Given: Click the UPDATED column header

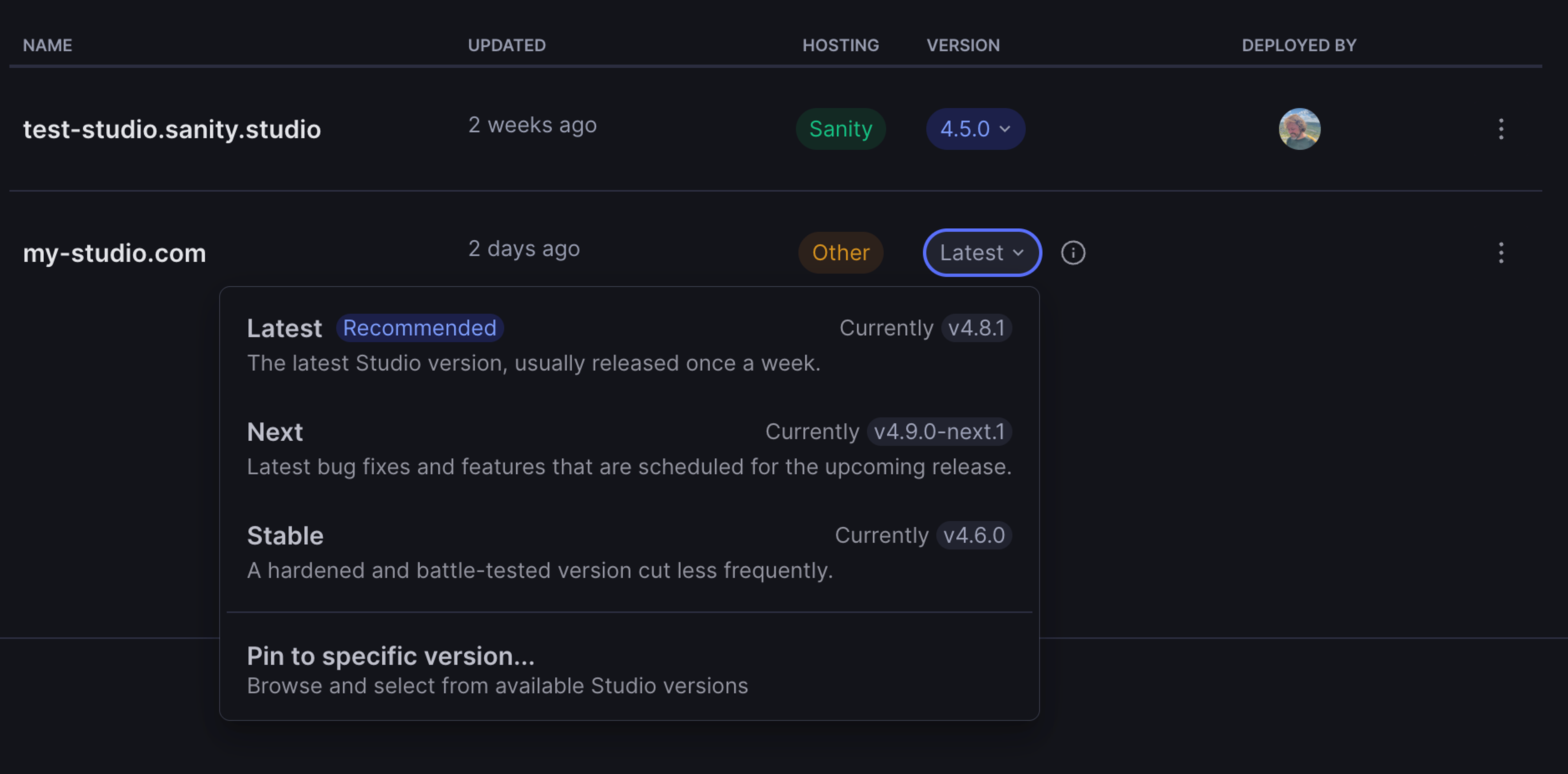Looking at the screenshot, I should click(x=506, y=45).
